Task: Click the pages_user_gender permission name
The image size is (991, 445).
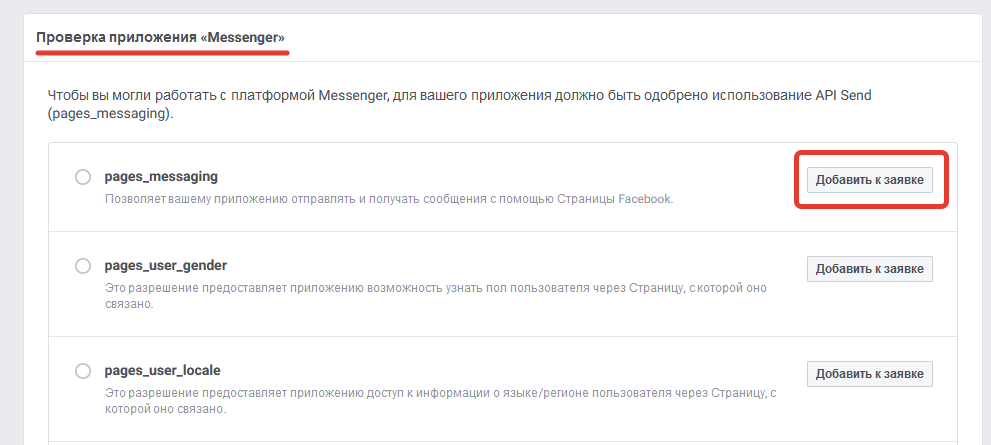Action: 166,265
